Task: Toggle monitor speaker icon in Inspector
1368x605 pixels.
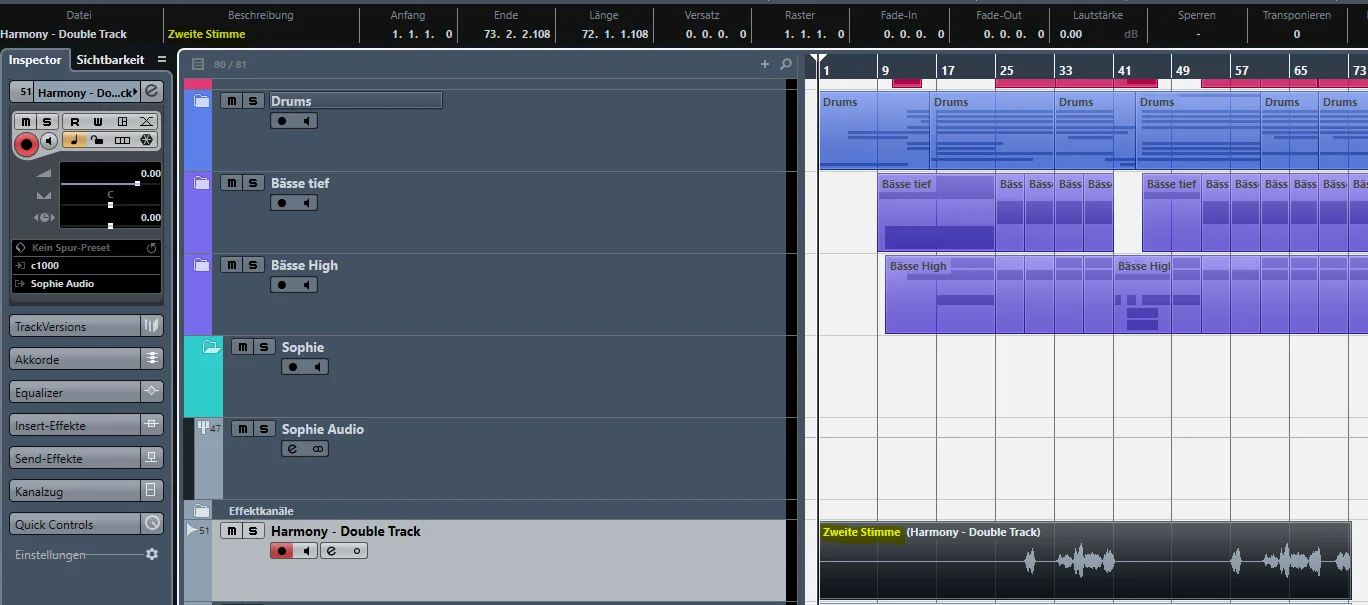Action: tap(49, 141)
